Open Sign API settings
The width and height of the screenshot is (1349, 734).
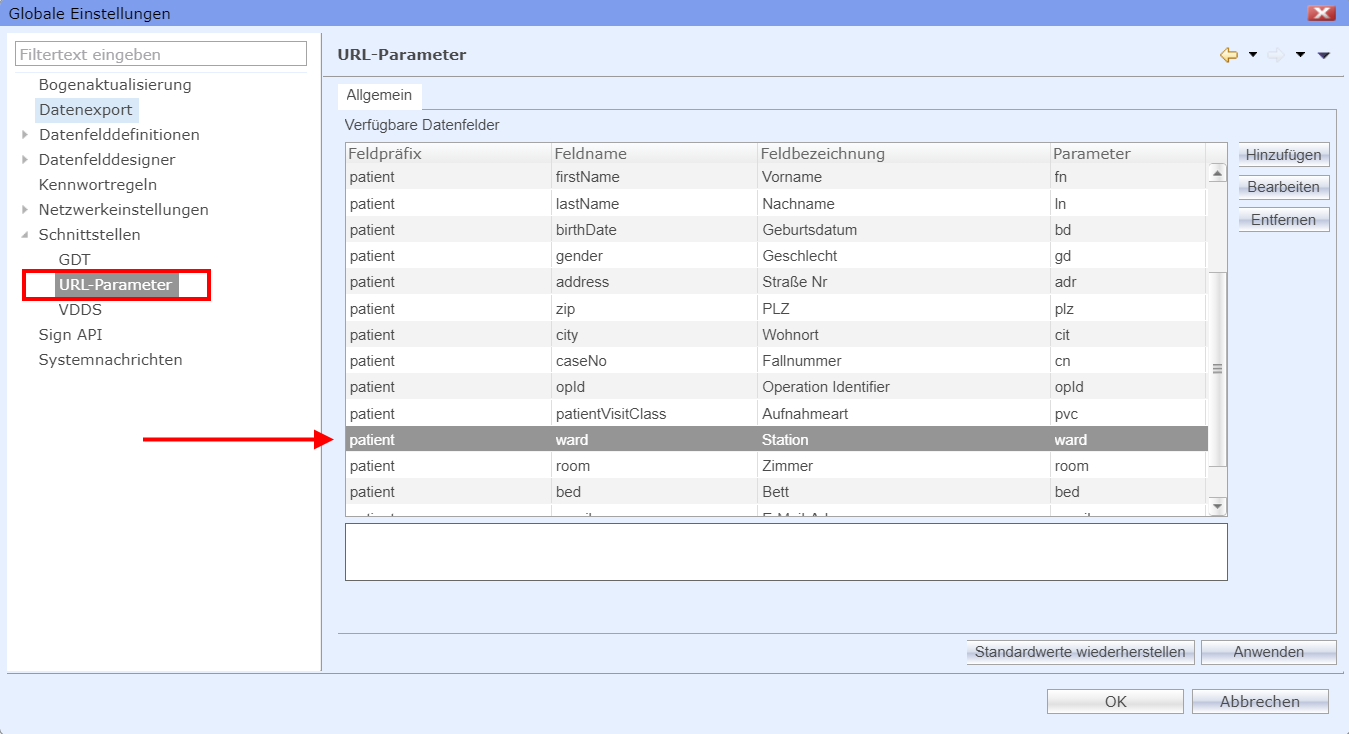[70, 335]
